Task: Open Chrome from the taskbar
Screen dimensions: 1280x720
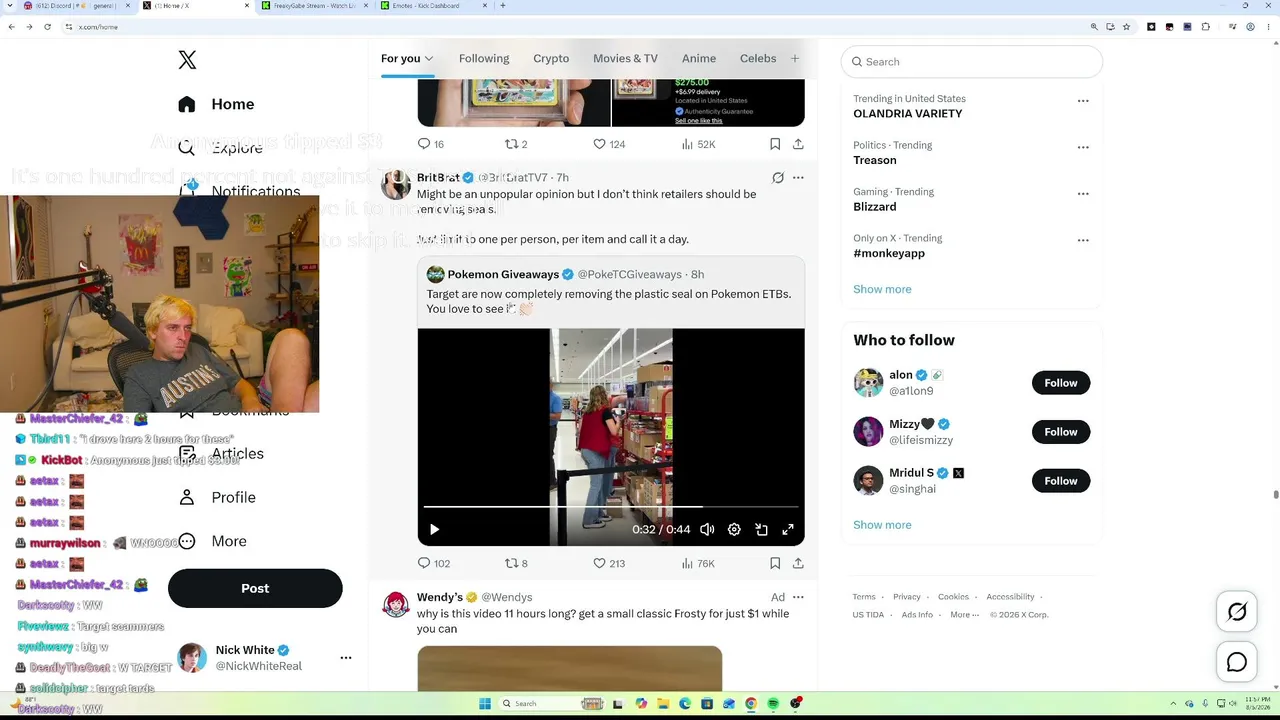Action: point(751,704)
